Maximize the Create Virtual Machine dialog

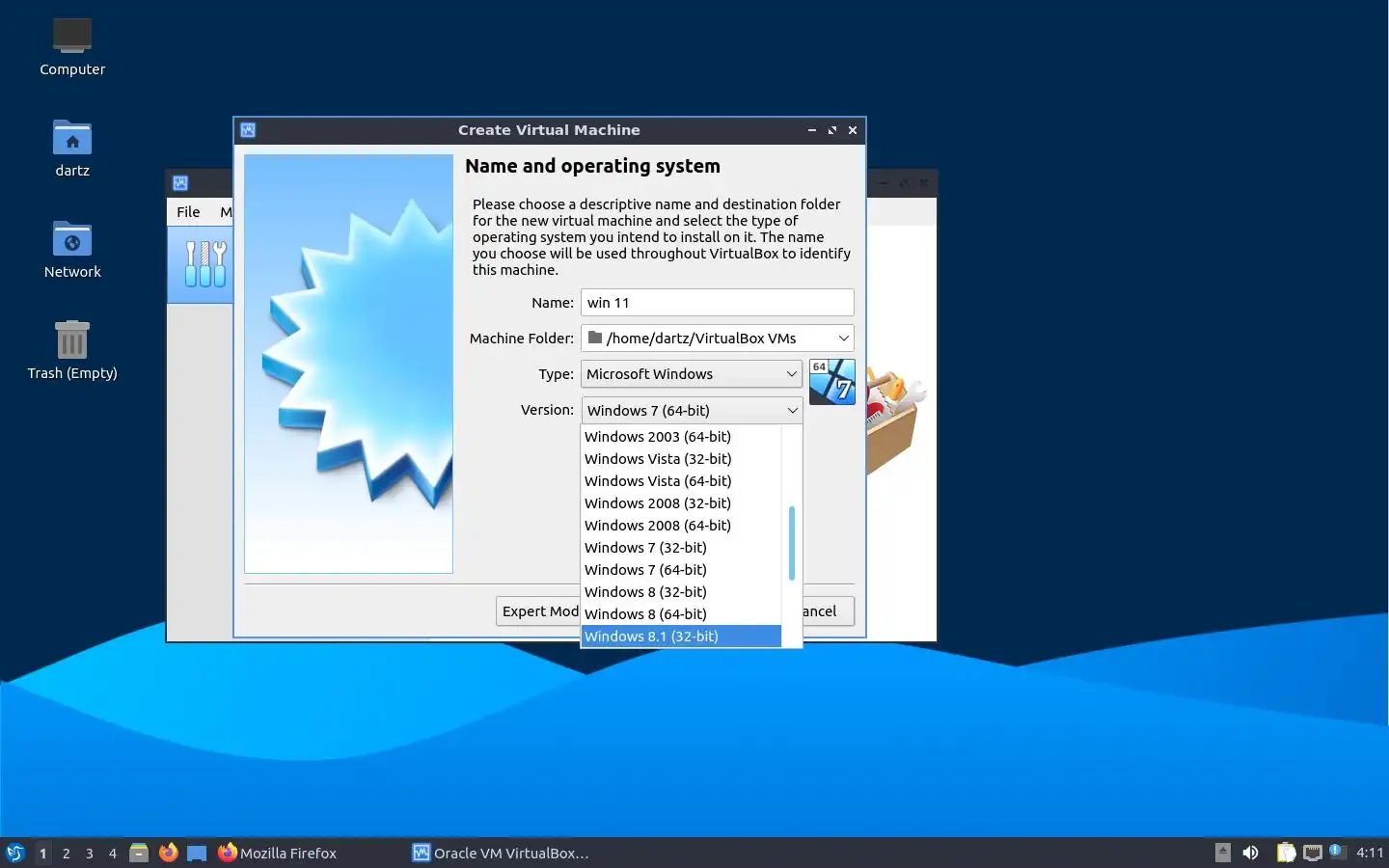pyautogui.click(x=832, y=130)
